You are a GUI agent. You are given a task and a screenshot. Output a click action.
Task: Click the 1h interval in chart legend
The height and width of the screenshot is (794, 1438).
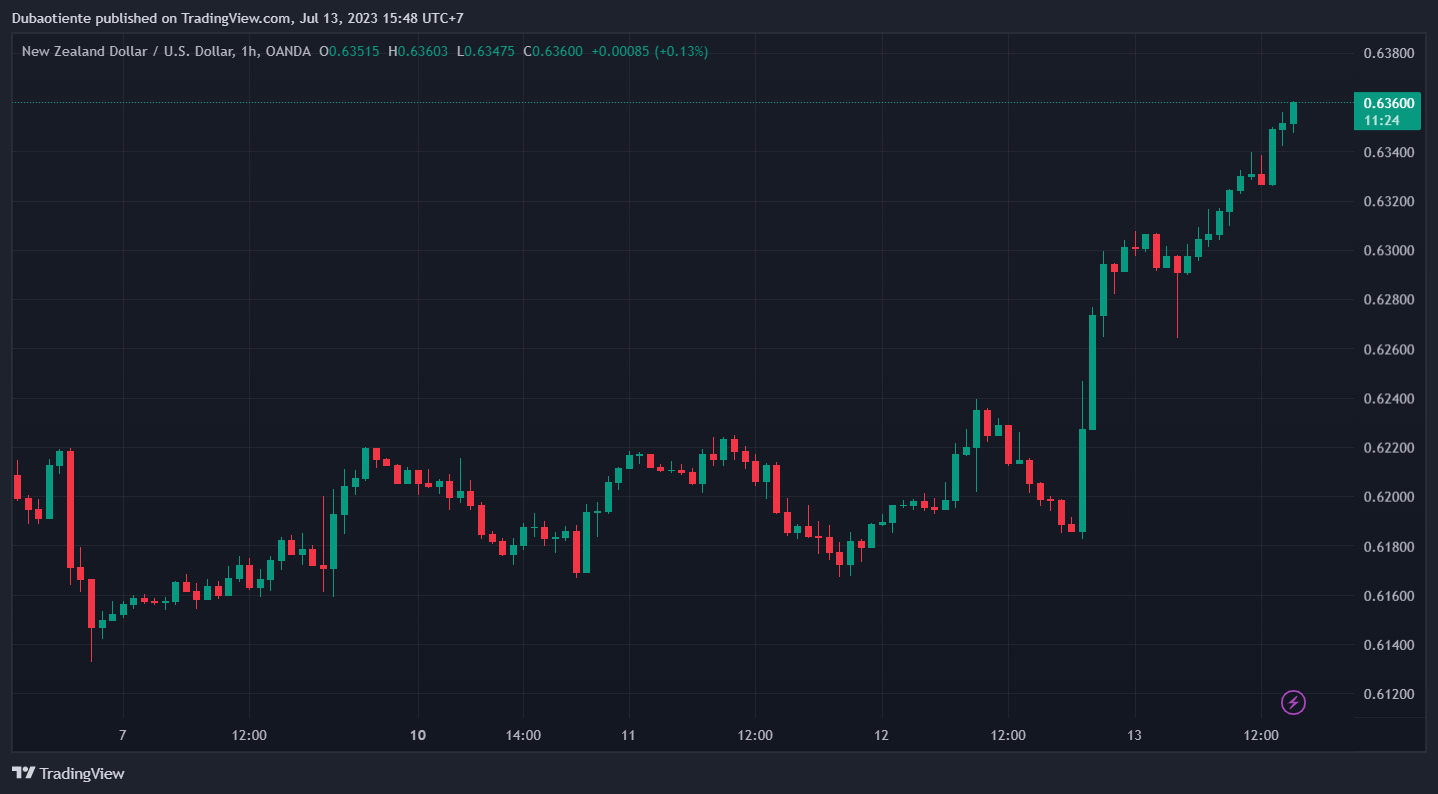(247, 51)
